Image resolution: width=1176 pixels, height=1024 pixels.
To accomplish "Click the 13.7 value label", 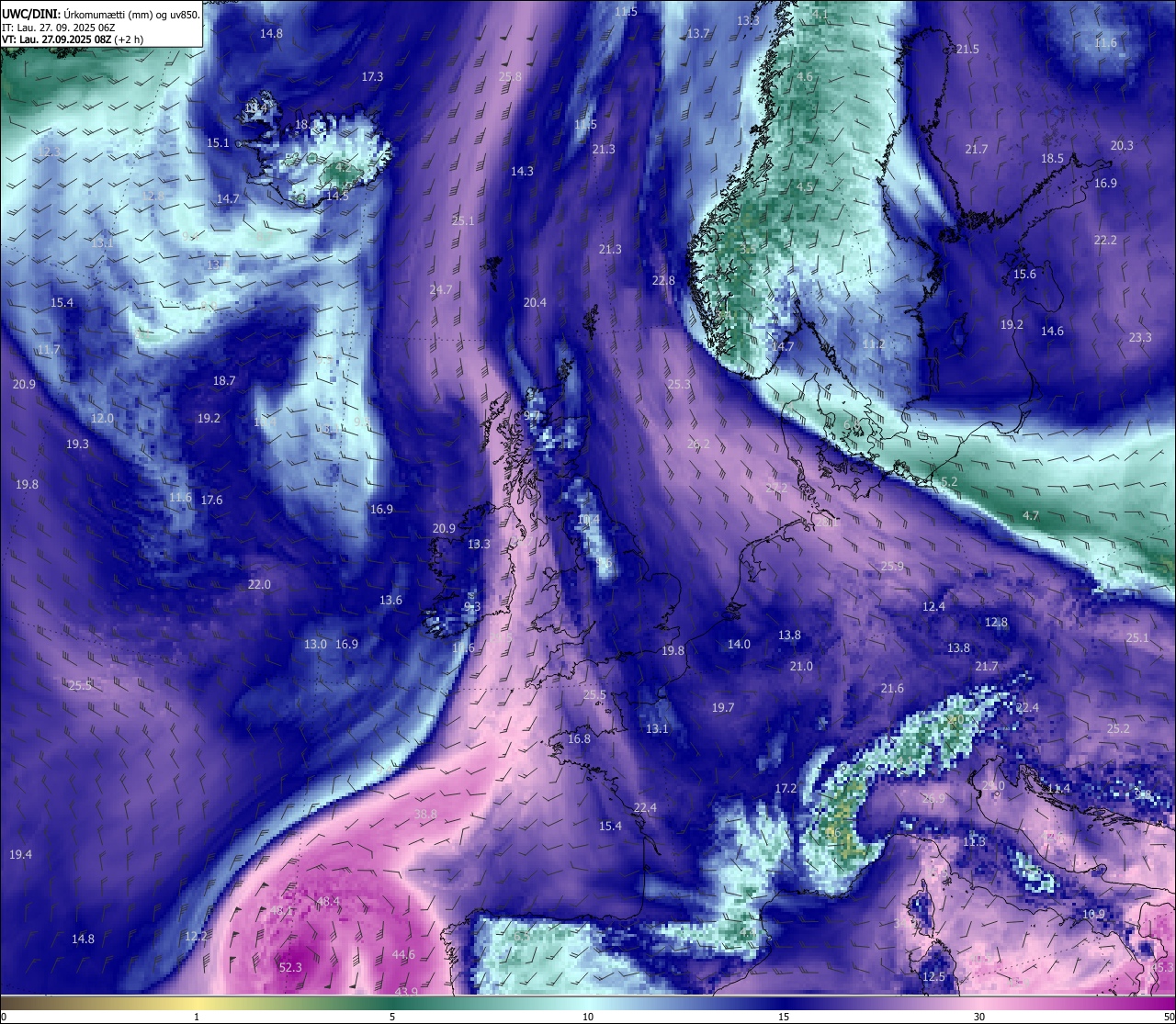I will click(698, 33).
